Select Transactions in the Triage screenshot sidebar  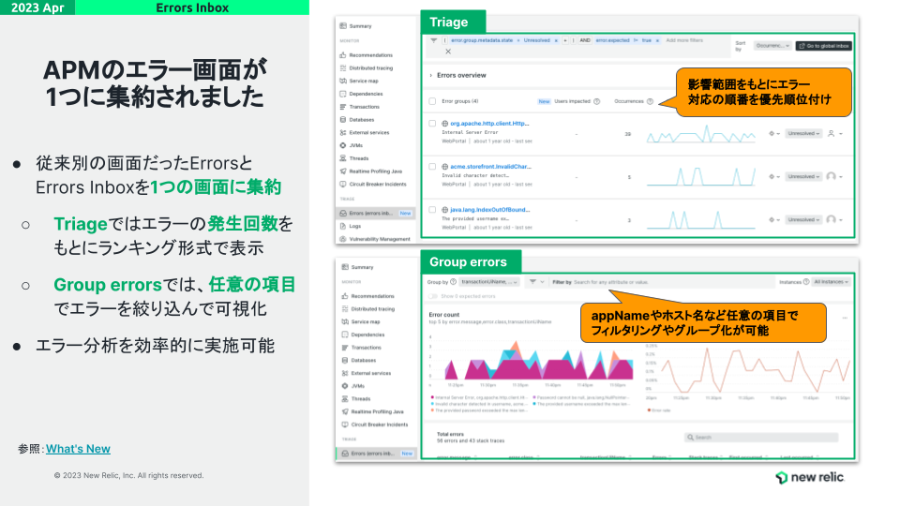(360, 107)
